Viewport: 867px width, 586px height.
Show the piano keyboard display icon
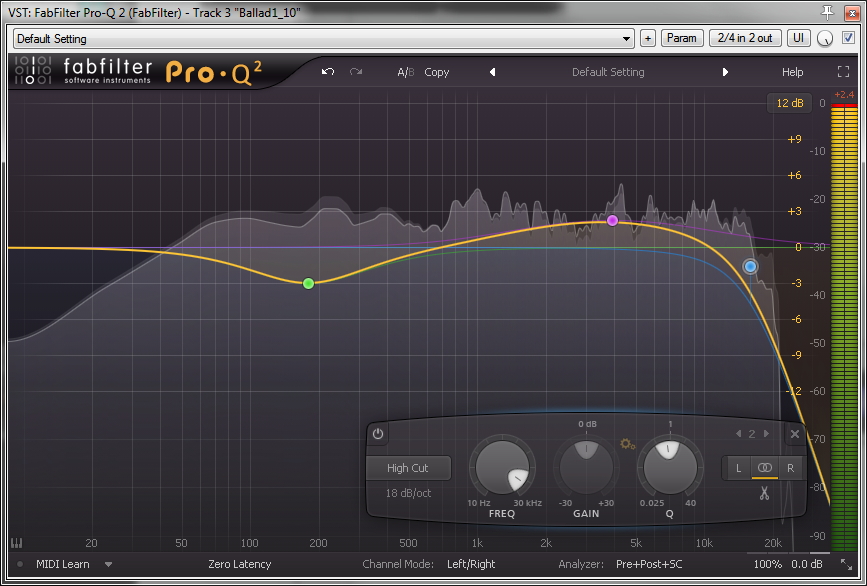(x=17, y=542)
